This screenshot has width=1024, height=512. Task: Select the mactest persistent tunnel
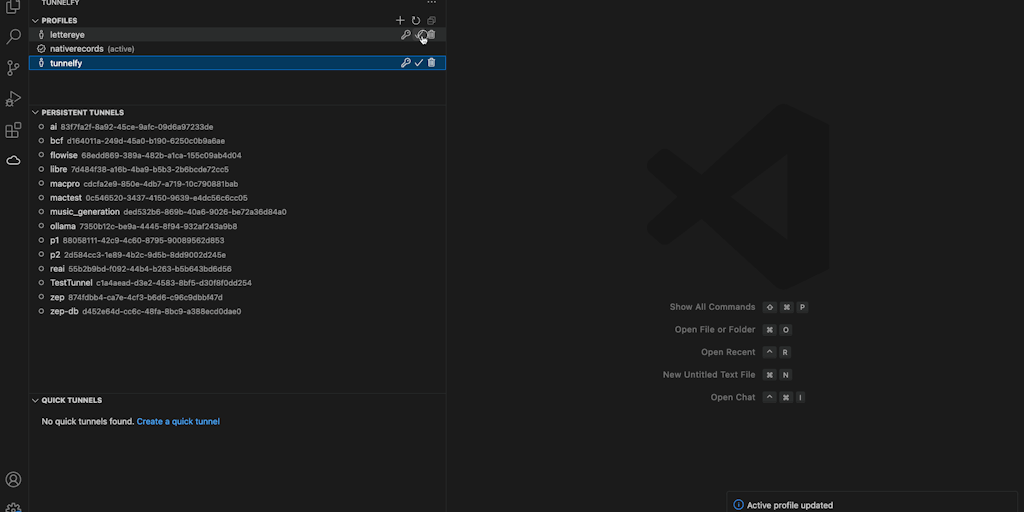(238, 198)
